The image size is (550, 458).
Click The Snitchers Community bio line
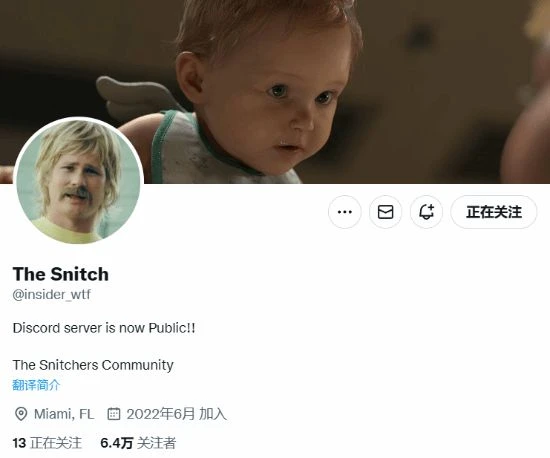[x=93, y=365]
